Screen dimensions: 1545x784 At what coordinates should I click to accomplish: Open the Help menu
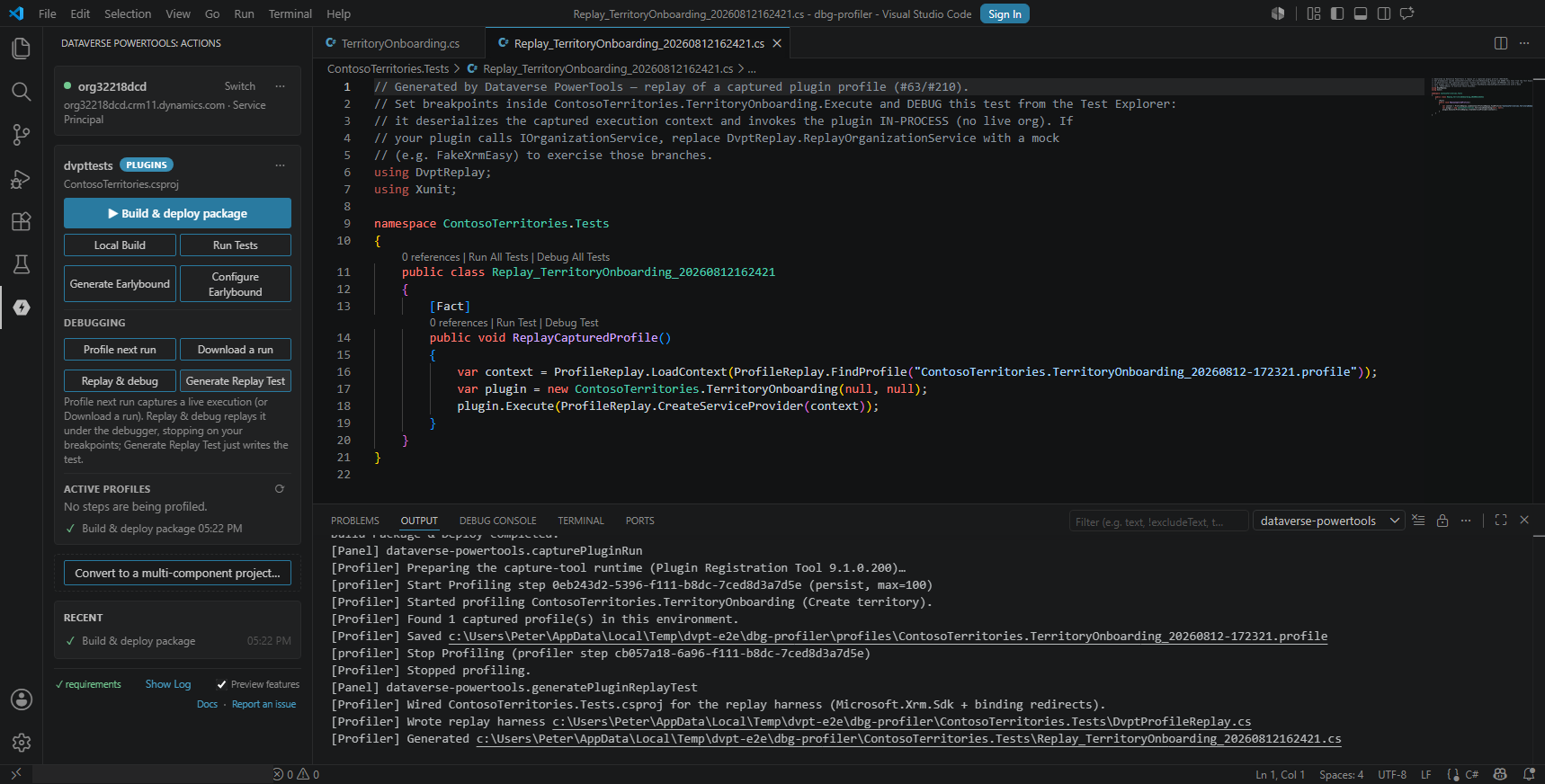click(x=338, y=13)
